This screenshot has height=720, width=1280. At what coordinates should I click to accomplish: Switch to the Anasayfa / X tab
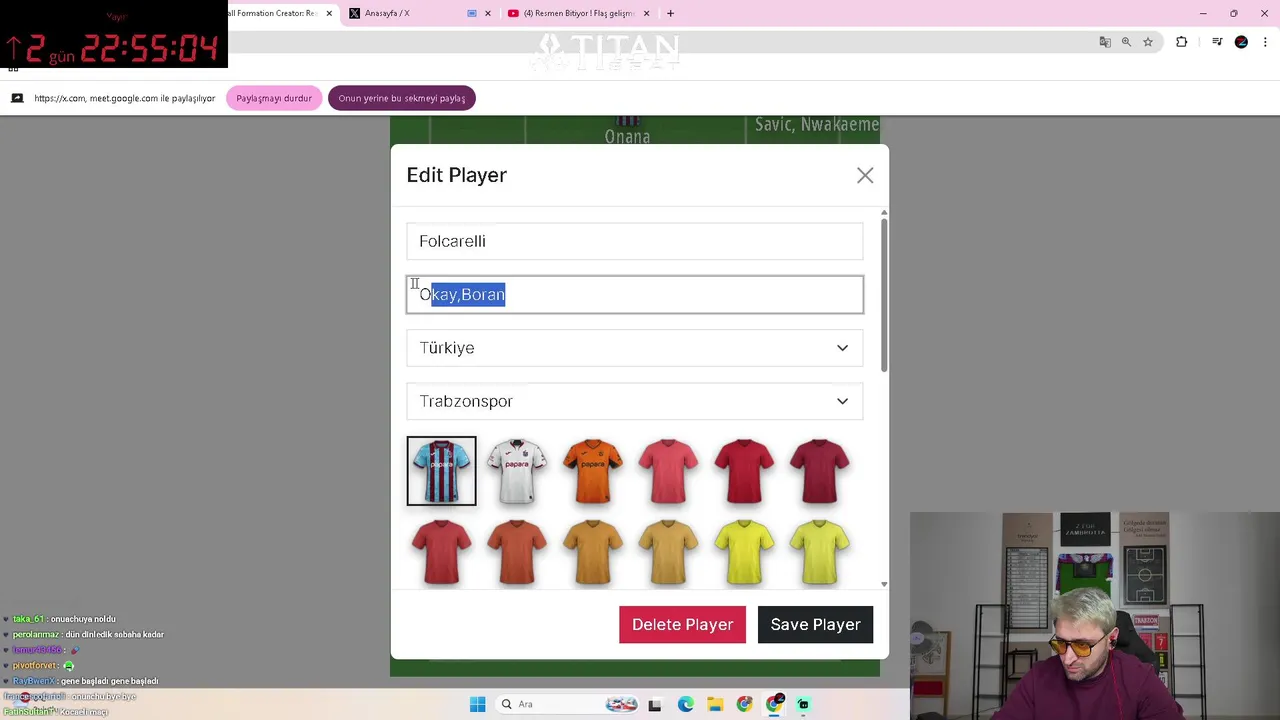click(x=387, y=13)
